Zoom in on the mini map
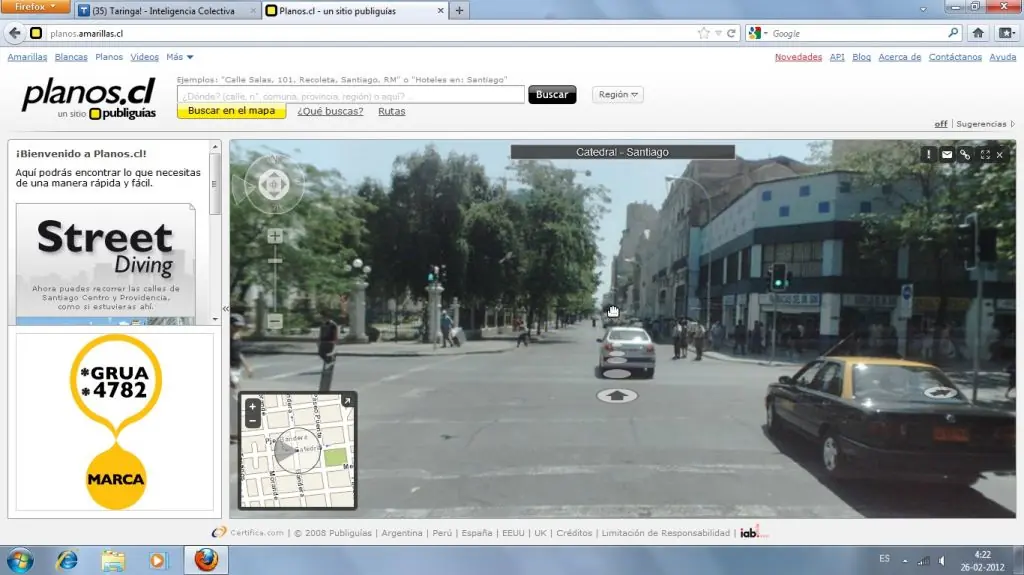The width and height of the screenshot is (1024, 575). pos(252,406)
